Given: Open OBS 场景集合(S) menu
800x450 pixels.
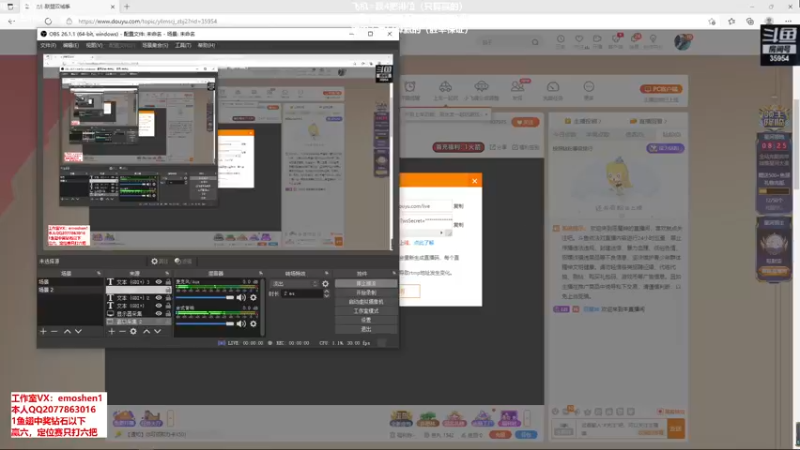Looking at the screenshot, I should (155, 45).
